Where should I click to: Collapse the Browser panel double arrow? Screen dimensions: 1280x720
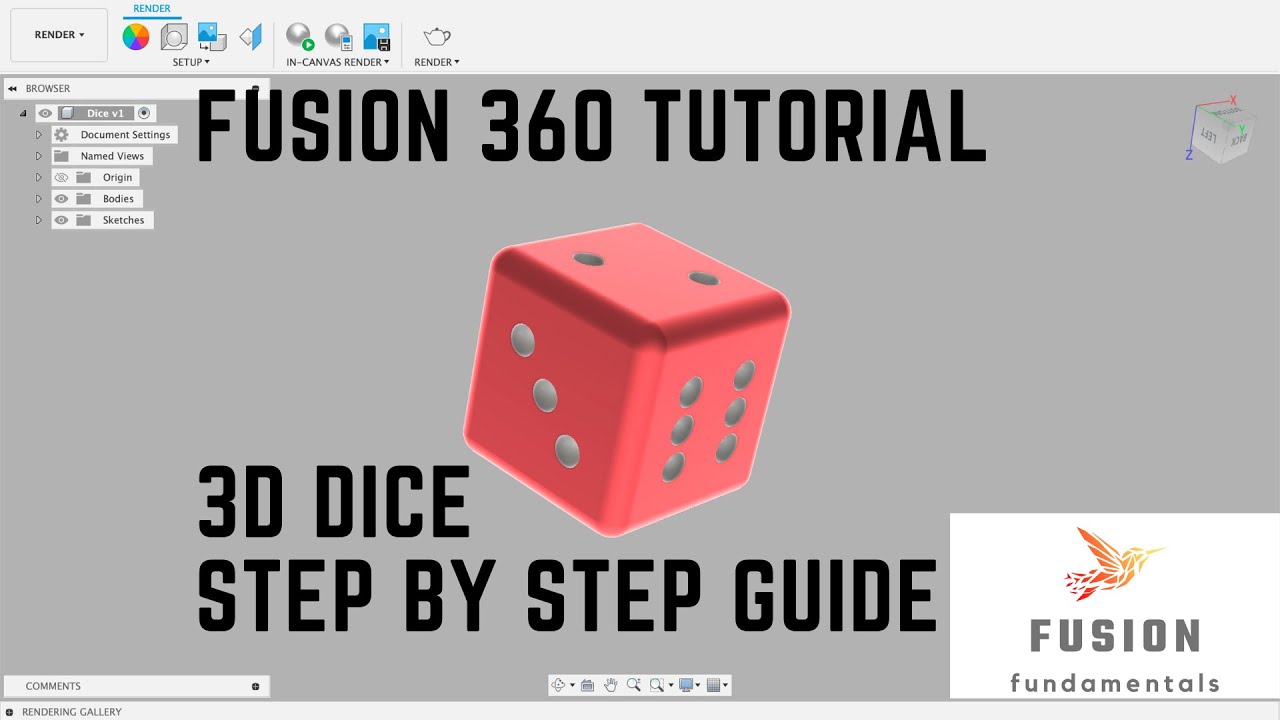(12, 89)
